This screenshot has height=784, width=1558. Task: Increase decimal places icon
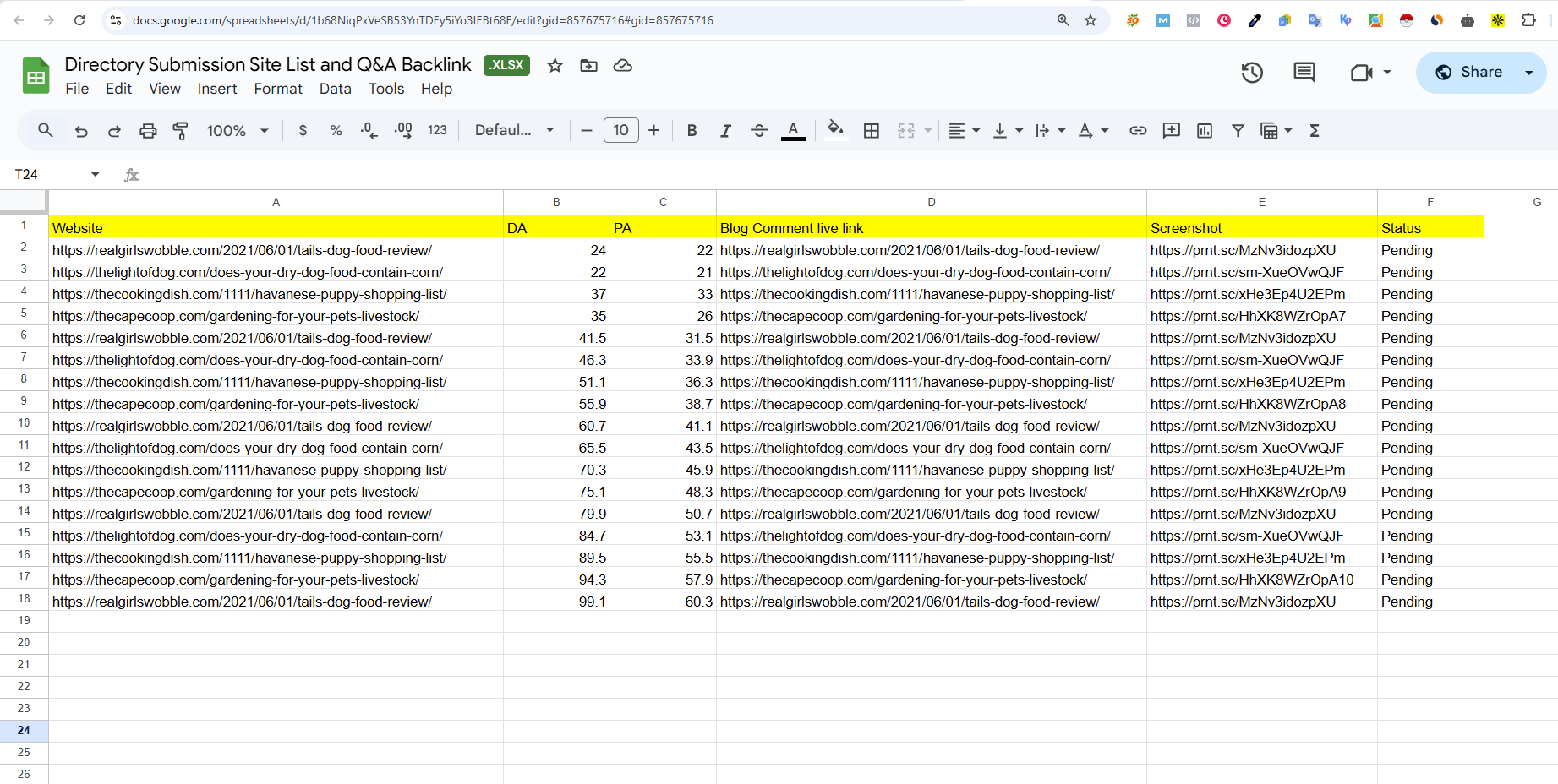[404, 130]
